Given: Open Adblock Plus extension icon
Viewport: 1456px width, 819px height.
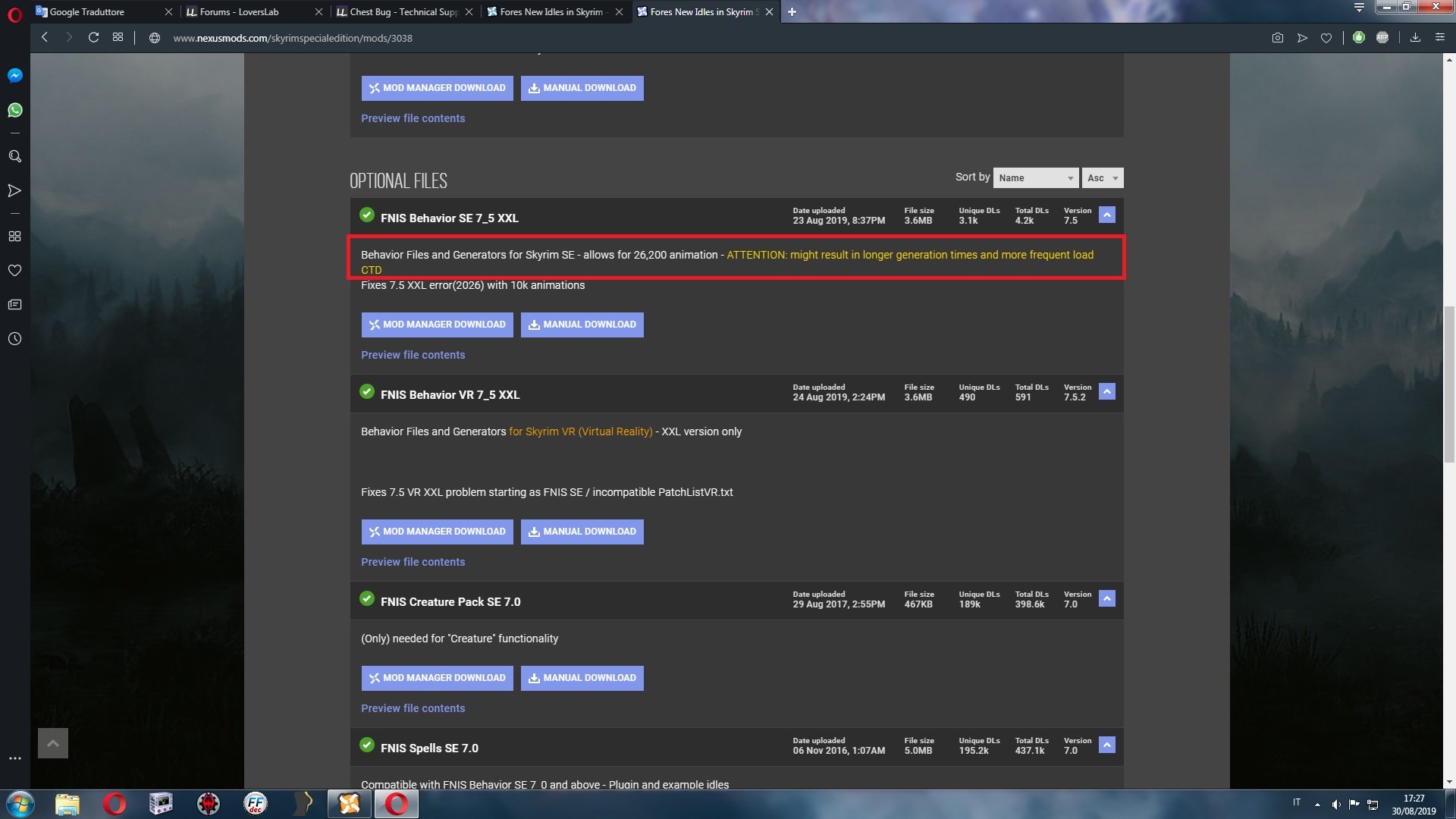Looking at the screenshot, I should (1382, 37).
